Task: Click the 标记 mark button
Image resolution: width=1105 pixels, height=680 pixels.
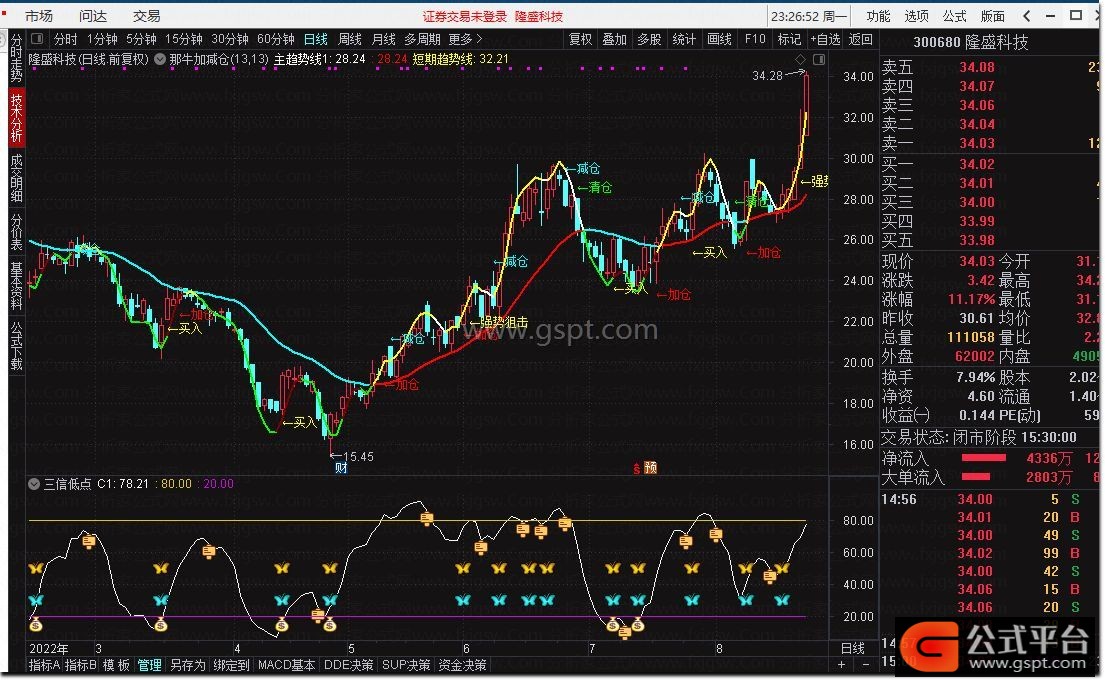Action: [789, 39]
